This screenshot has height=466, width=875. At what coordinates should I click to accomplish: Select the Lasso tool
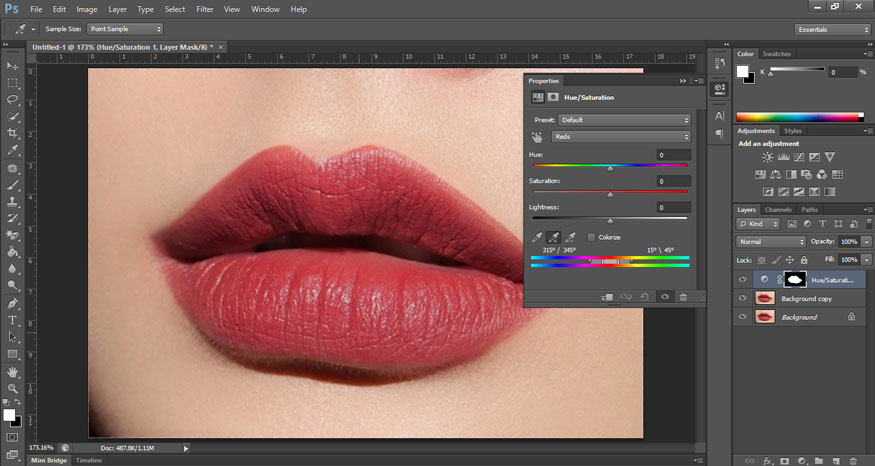[x=12, y=99]
